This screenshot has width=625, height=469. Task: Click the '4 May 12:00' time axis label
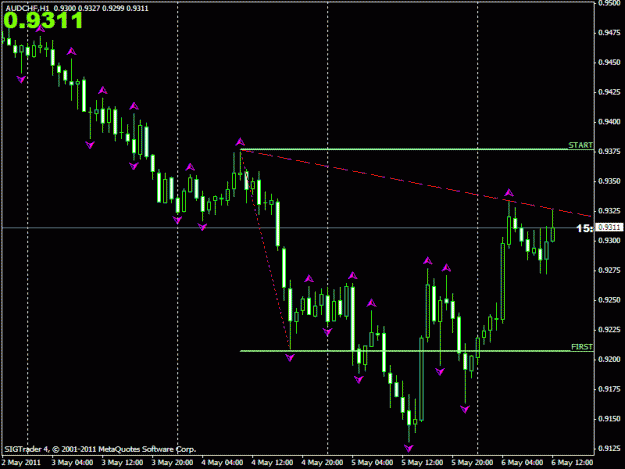[272, 463]
